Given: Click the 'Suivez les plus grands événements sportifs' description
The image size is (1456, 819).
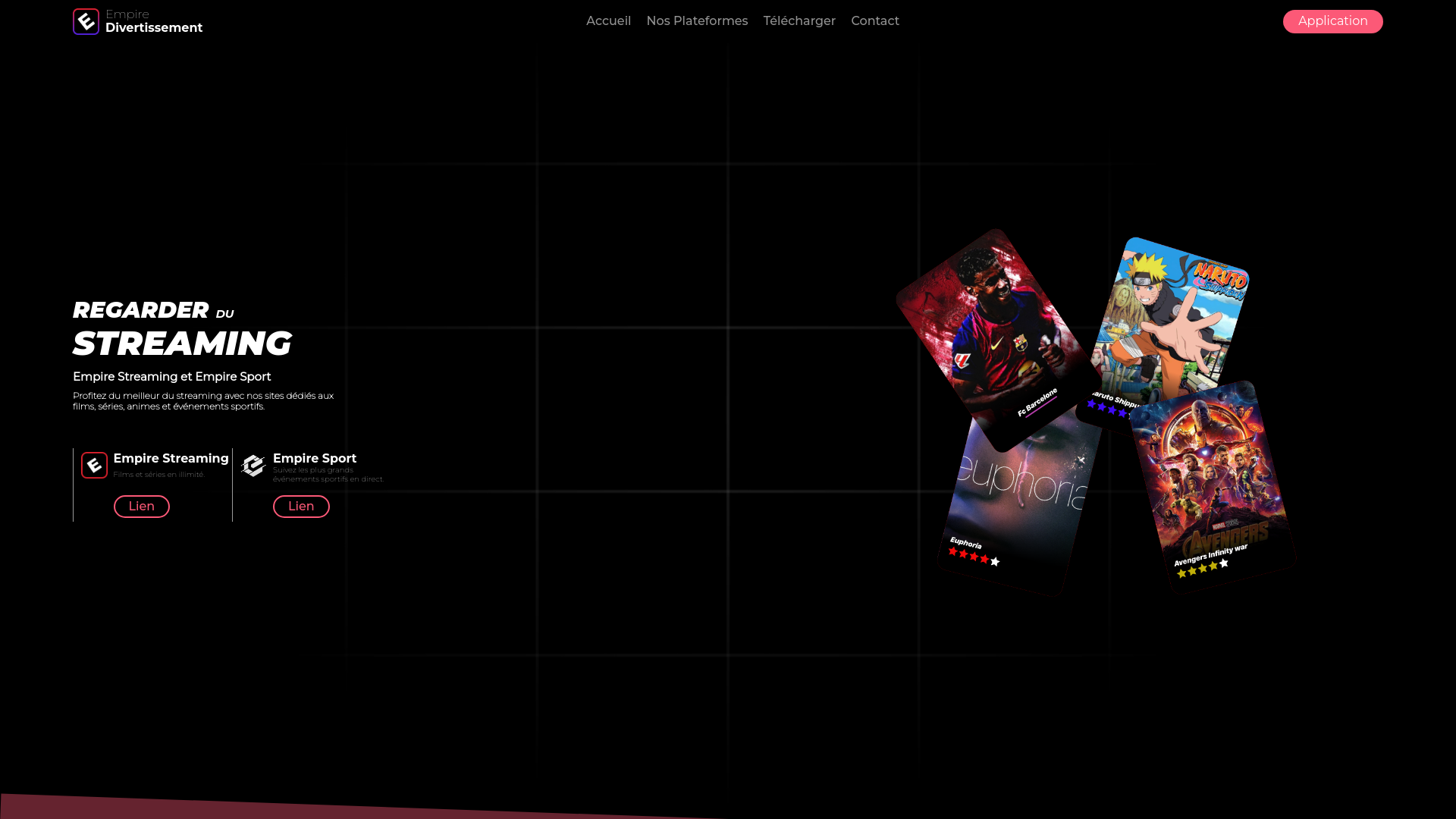Looking at the screenshot, I should point(328,475).
